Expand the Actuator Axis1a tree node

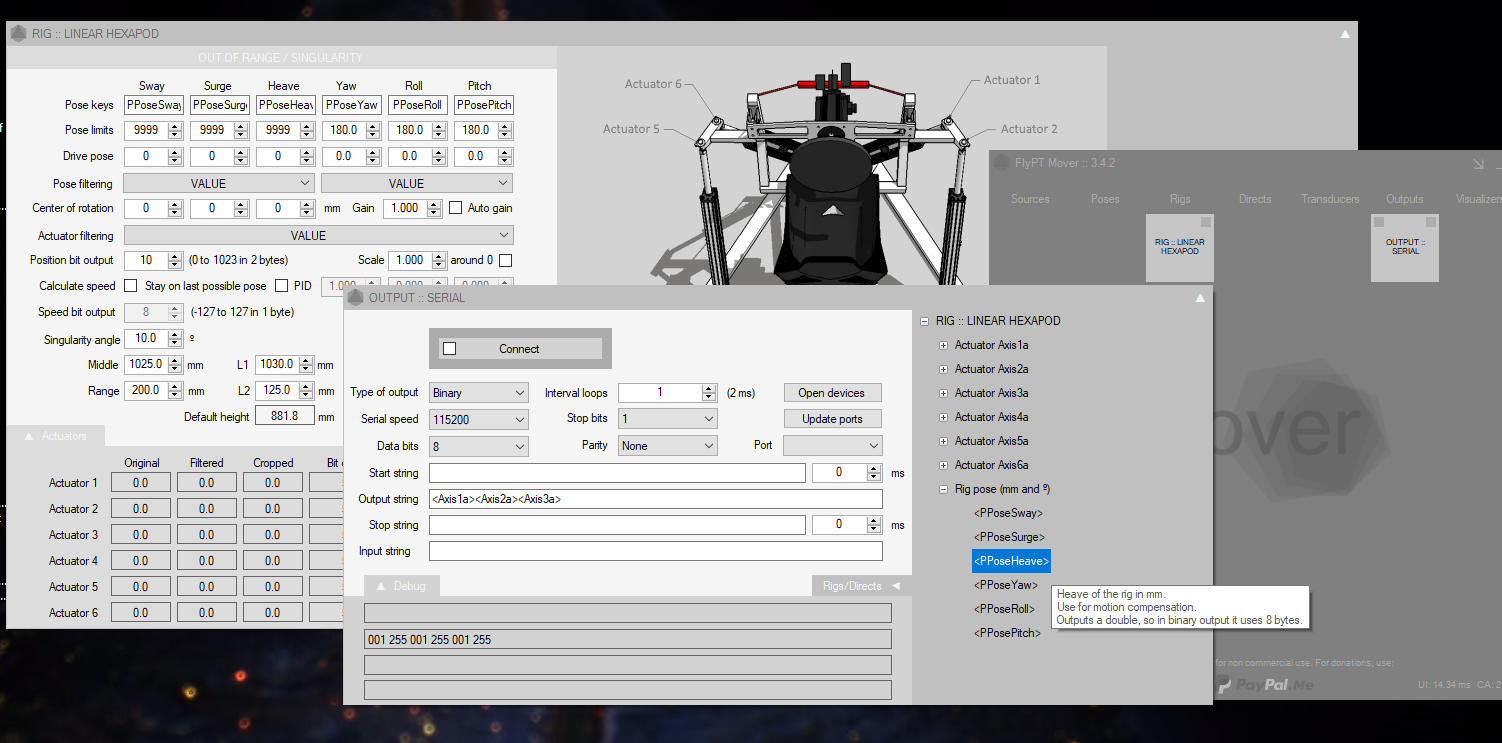click(943, 345)
